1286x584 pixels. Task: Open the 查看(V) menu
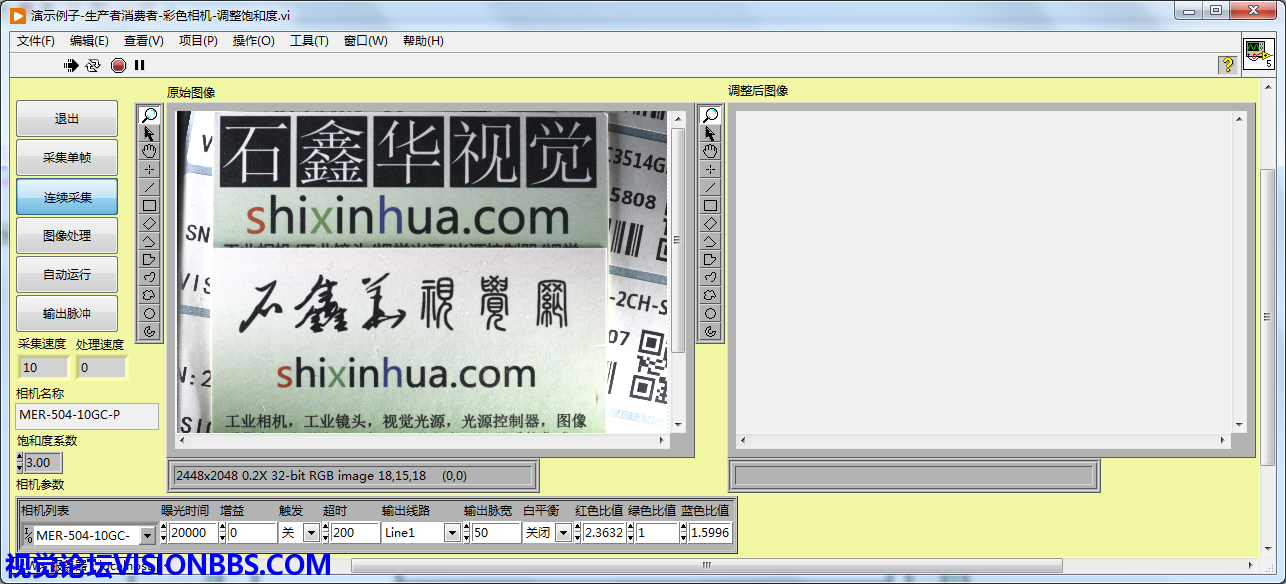pyautogui.click(x=144, y=41)
